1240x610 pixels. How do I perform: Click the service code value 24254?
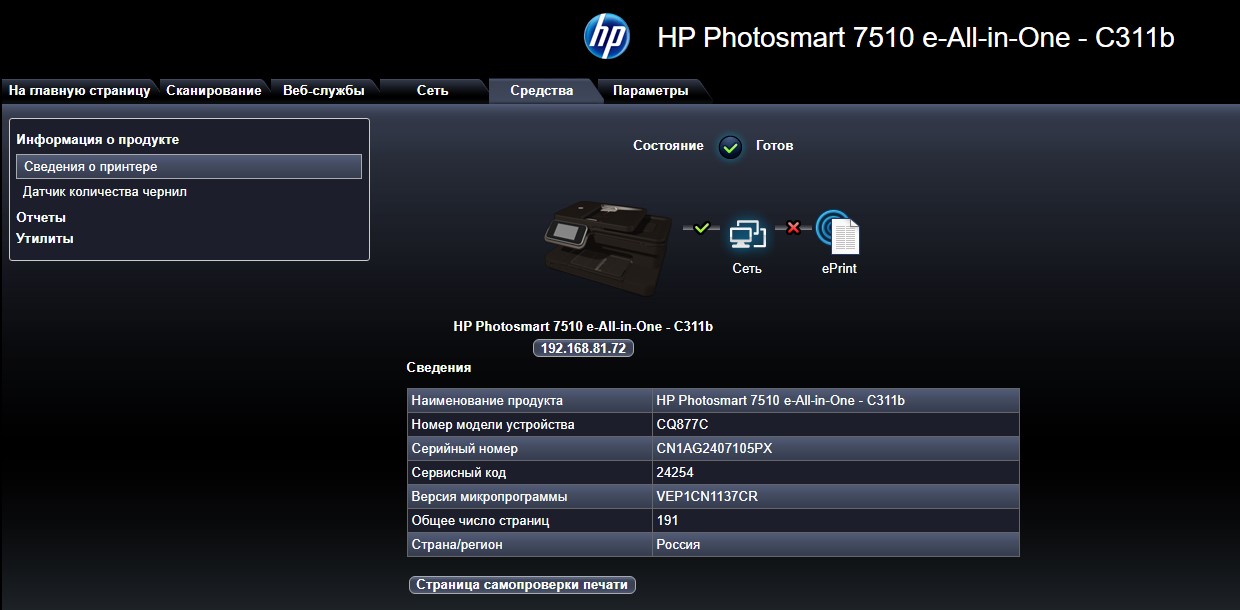click(675, 472)
